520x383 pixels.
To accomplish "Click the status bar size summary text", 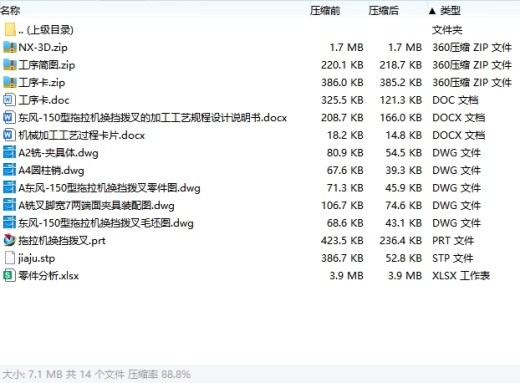I will [x=96, y=374].
